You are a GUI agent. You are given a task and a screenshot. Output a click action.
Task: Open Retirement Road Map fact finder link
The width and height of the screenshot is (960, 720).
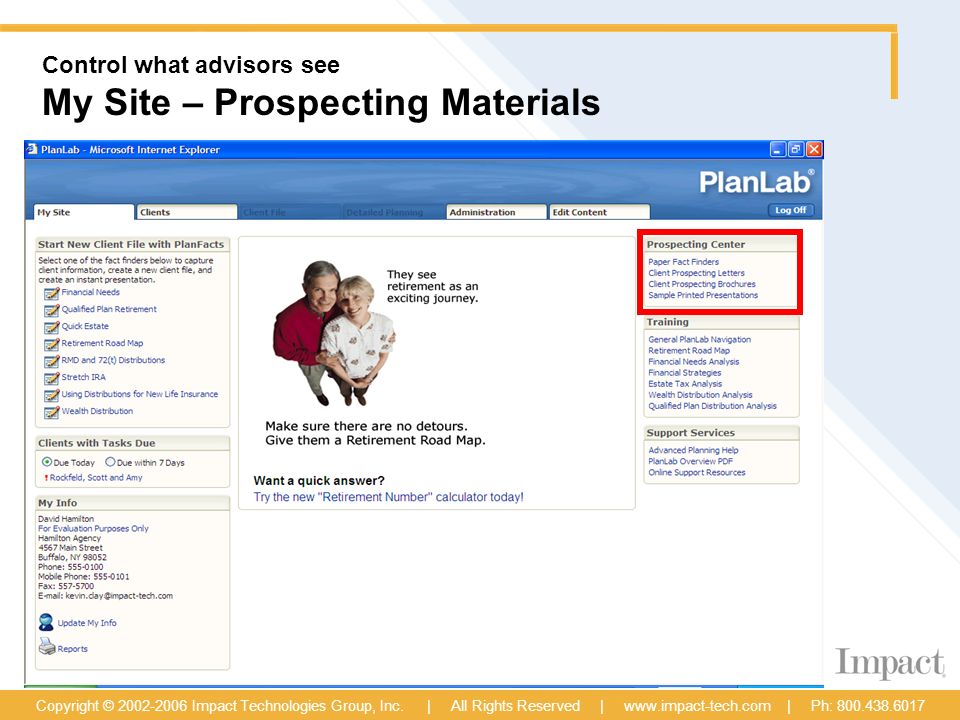point(102,343)
